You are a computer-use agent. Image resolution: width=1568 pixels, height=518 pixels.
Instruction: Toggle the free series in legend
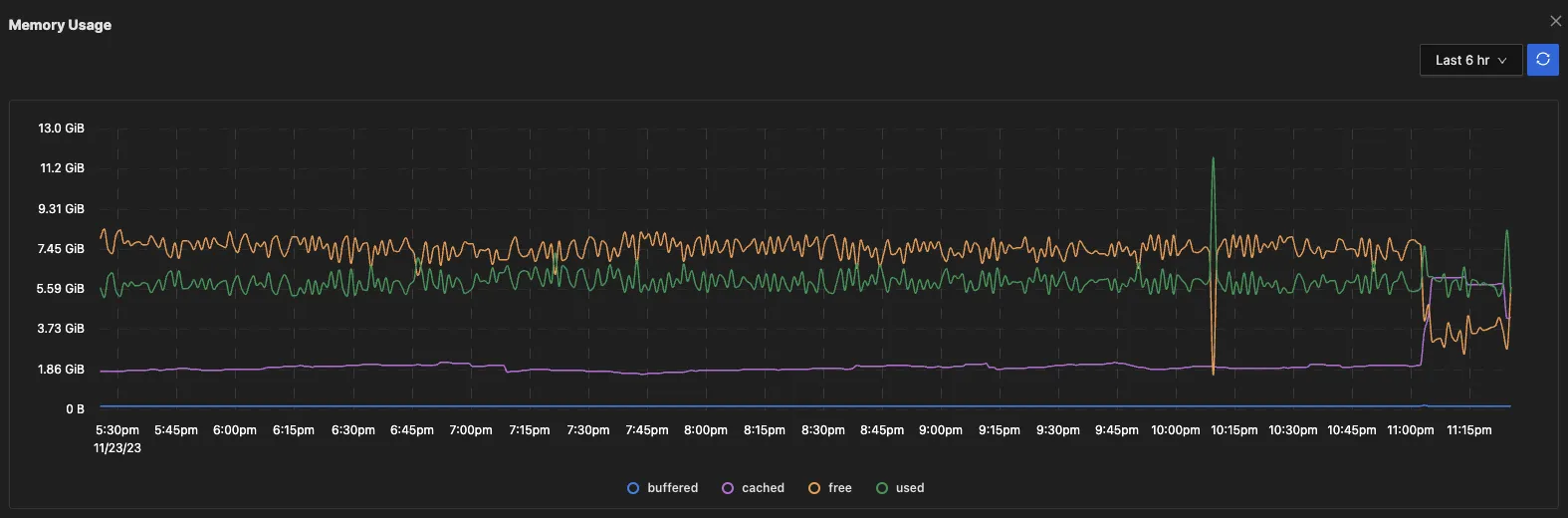[830, 488]
